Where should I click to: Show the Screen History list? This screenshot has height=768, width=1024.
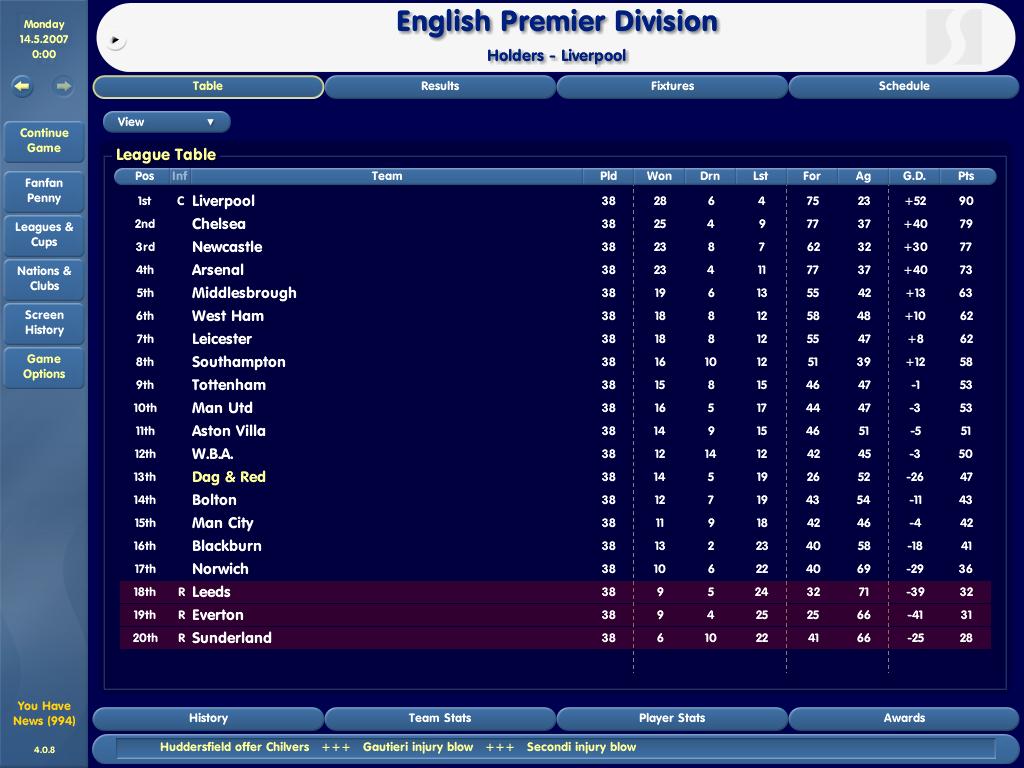click(x=44, y=323)
